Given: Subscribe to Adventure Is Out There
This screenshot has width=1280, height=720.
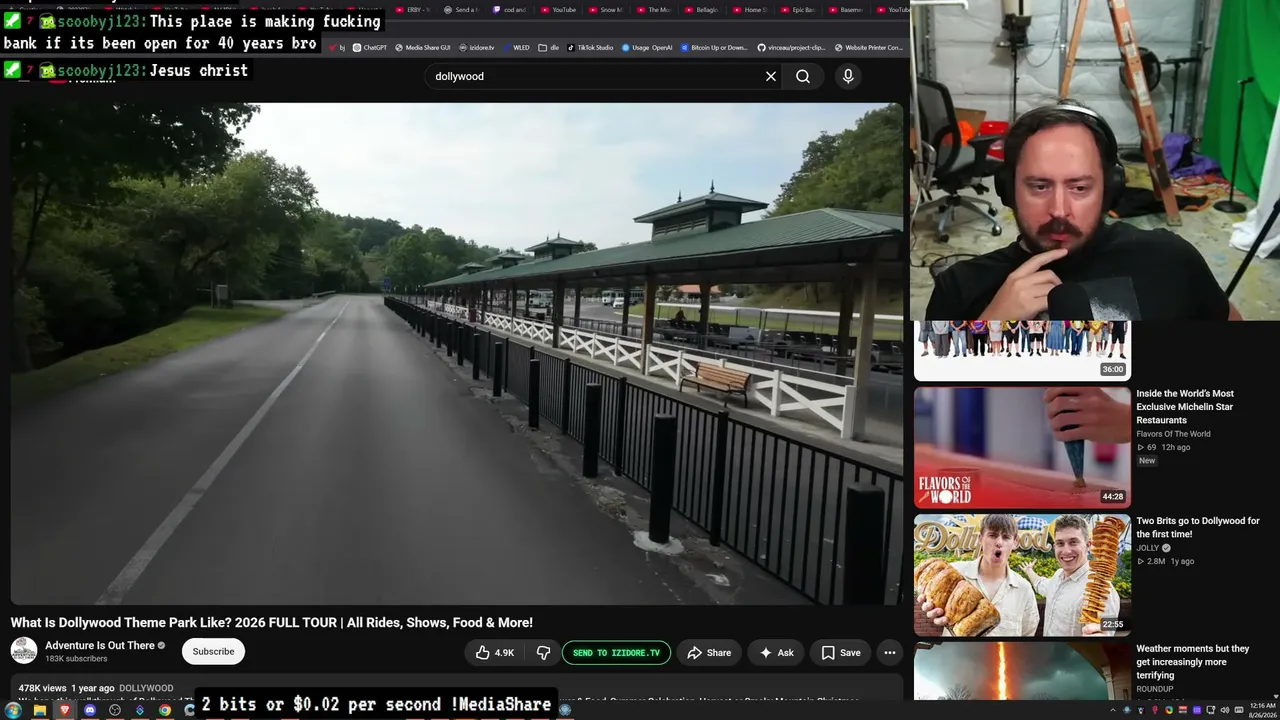Looking at the screenshot, I should click(213, 651).
